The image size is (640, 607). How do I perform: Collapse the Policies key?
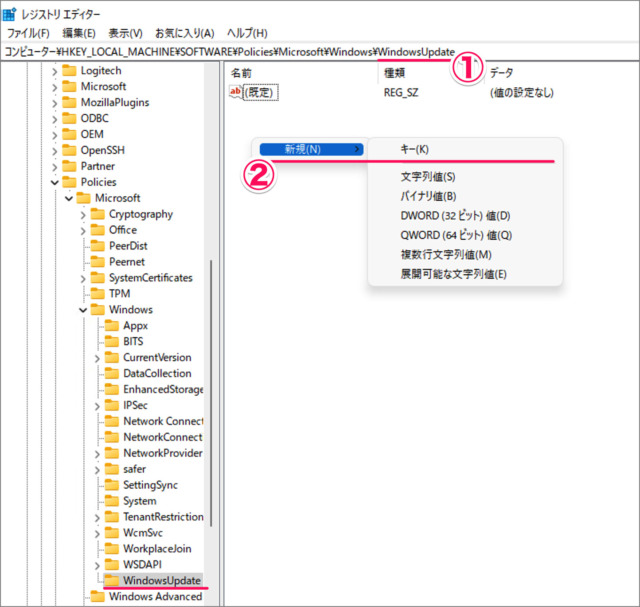[55, 182]
